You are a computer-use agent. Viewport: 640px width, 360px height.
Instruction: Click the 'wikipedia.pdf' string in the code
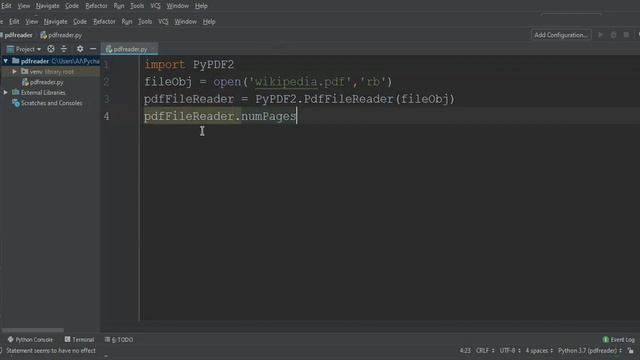[300, 82]
